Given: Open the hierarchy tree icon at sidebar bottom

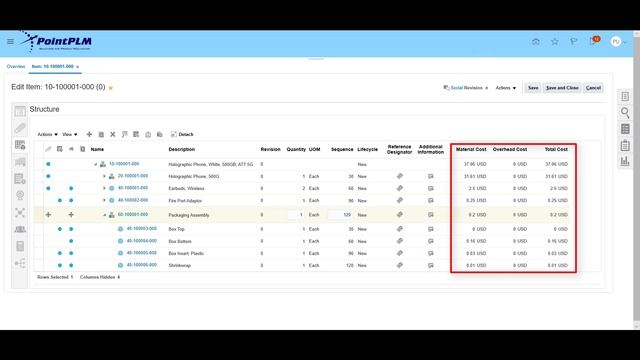Looking at the screenshot, I should 20,263.
